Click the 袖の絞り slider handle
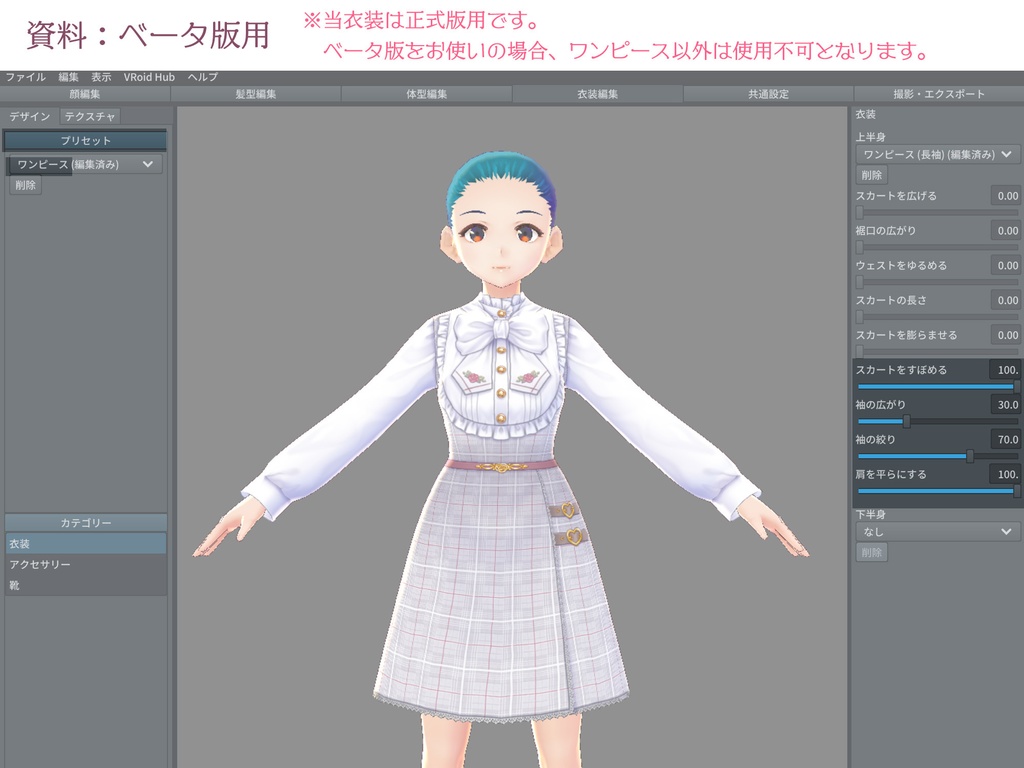The height and width of the screenshot is (768, 1024). [970, 456]
